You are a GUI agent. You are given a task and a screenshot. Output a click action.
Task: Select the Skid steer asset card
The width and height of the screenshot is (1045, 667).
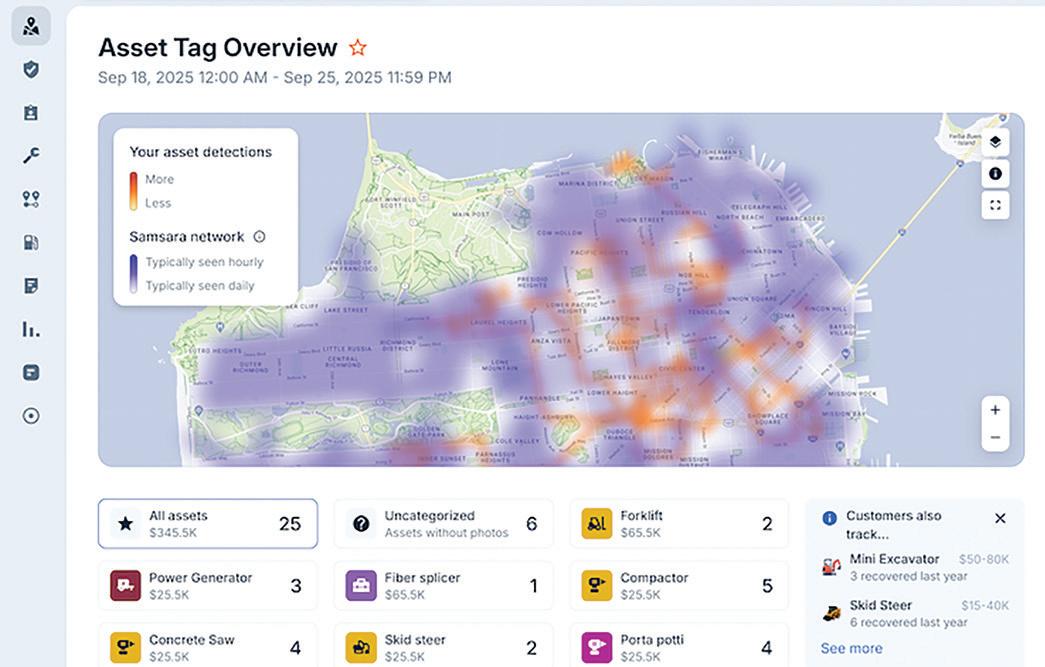coord(444,645)
